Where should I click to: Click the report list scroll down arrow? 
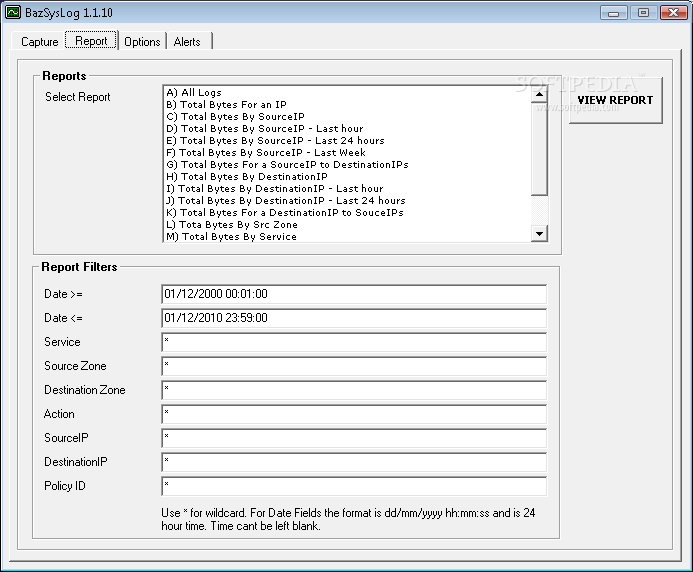[539, 233]
